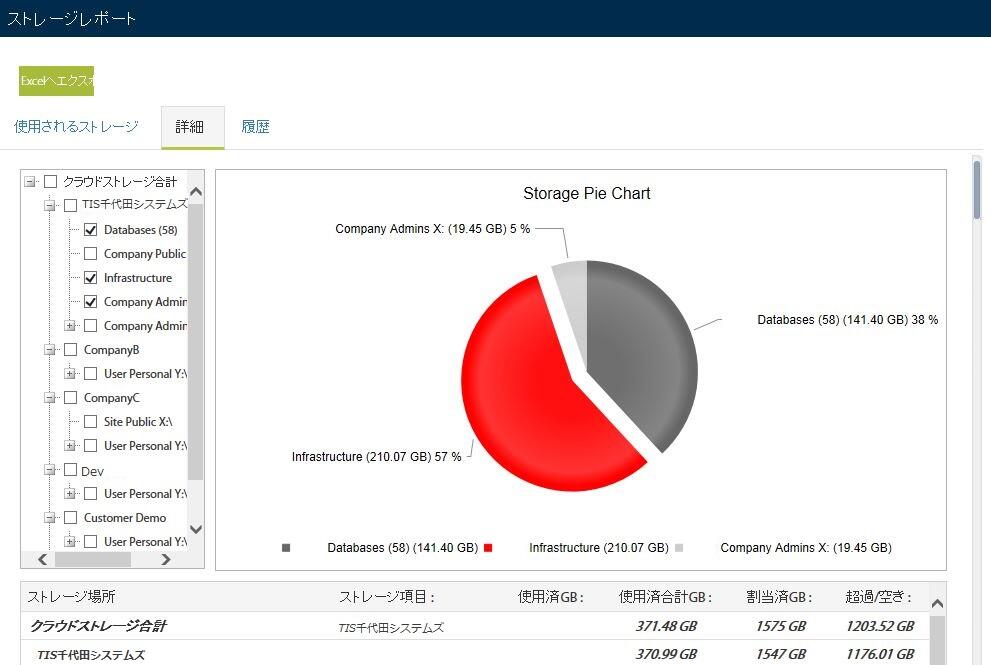
Task: Switch to the 使用されるストレージ tab
Action: click(x=76, y=126)
